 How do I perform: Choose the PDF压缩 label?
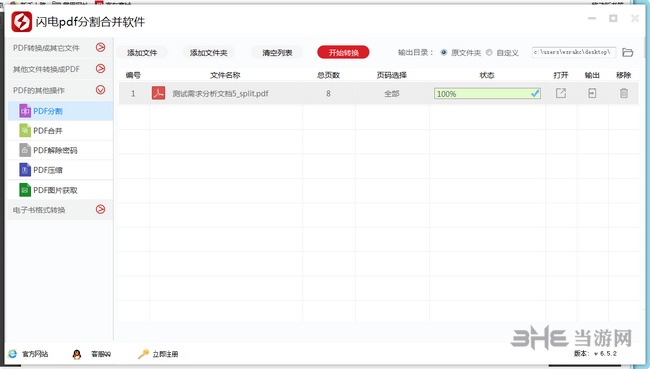point(48,170)
